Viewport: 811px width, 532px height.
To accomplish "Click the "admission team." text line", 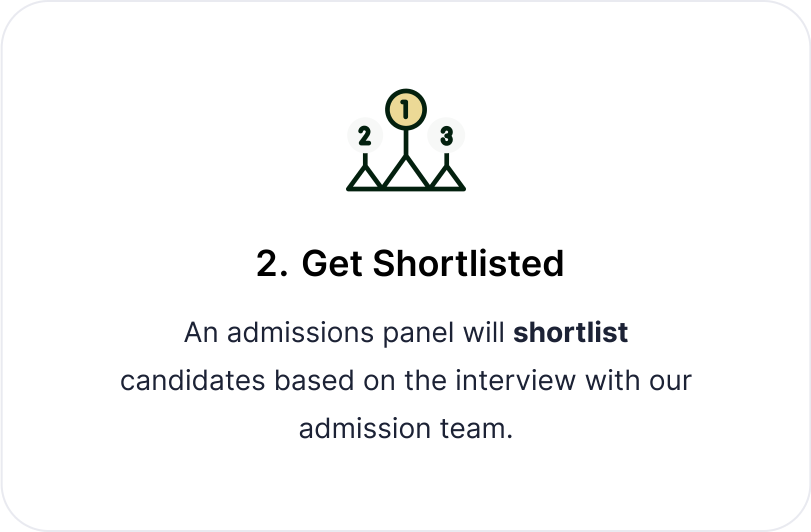I will (405, 429).
